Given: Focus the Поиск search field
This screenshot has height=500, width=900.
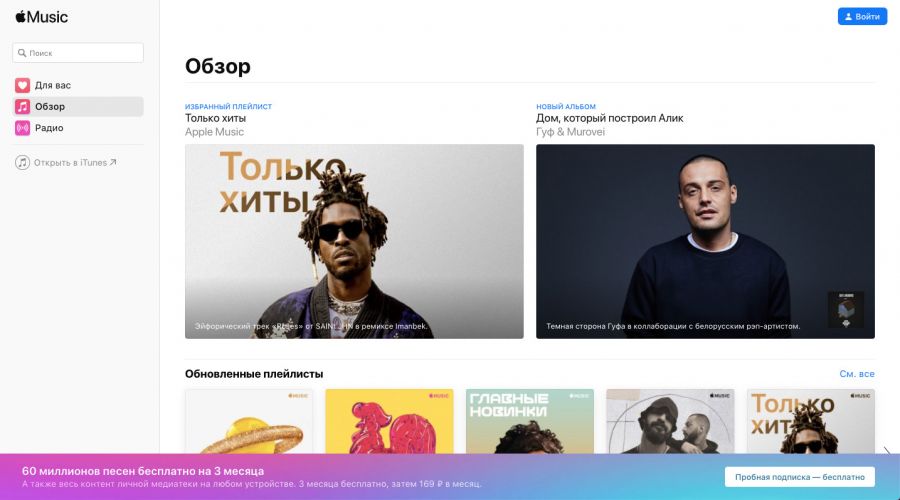Looking at the screenshot, I should click(x=77, y=53).
